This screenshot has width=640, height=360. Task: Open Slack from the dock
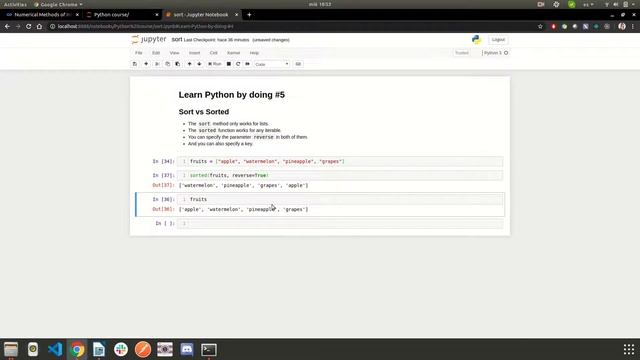(121, 350)
